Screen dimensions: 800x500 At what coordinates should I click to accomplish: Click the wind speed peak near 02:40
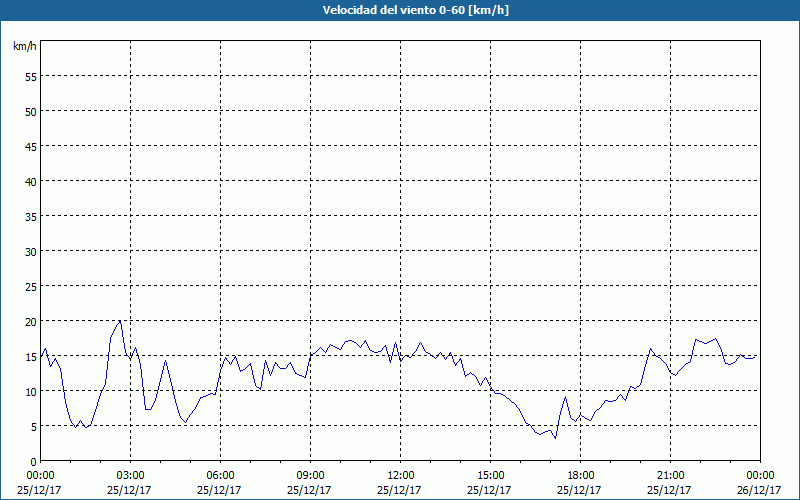click(120, 321)
